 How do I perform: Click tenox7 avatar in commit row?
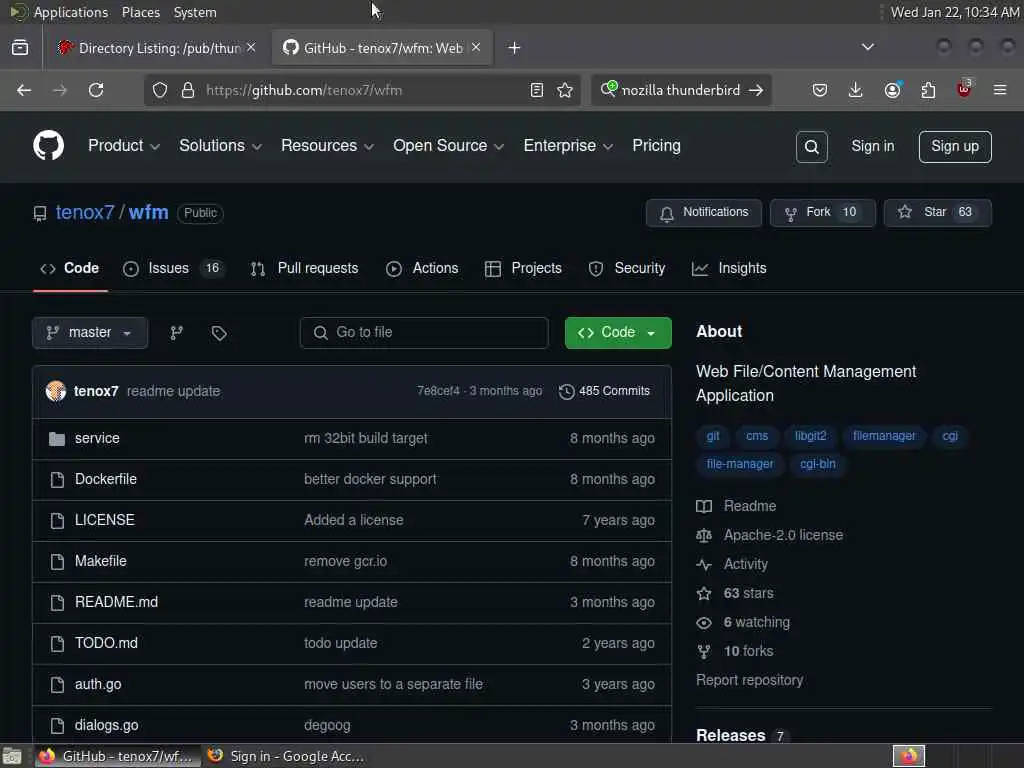pyautogui.click(x=56, y=391)
